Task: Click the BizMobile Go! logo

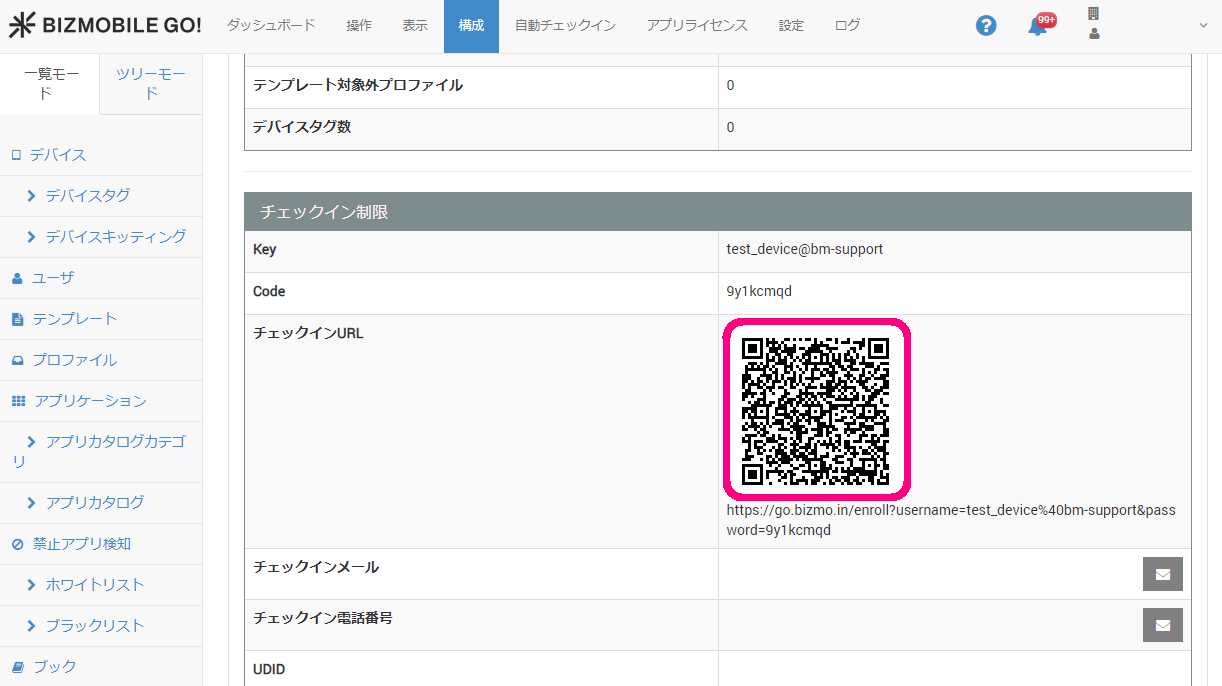Action: (x=105, y=26)
